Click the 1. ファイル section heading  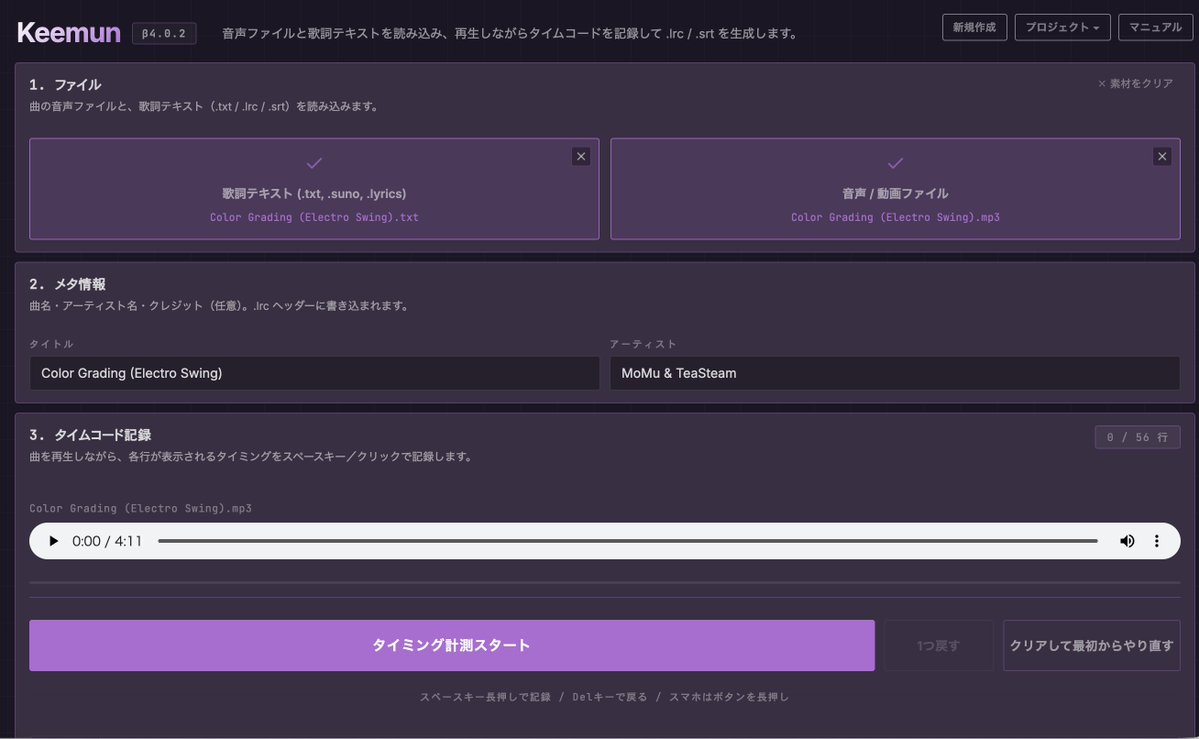pyautogui.click(x=65, y=85)
